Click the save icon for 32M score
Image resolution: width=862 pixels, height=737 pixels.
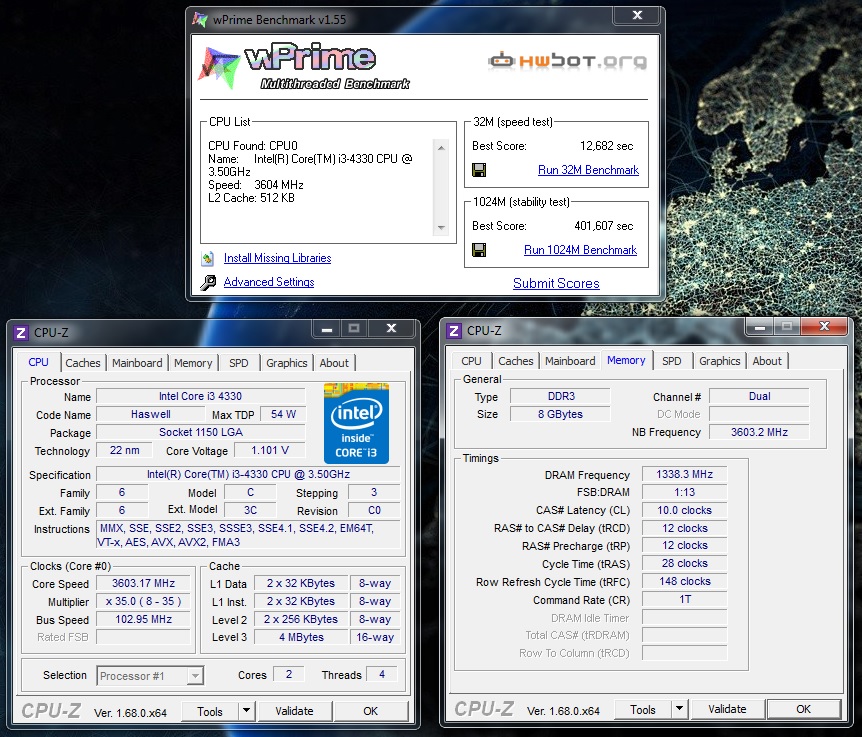[479, 170]
